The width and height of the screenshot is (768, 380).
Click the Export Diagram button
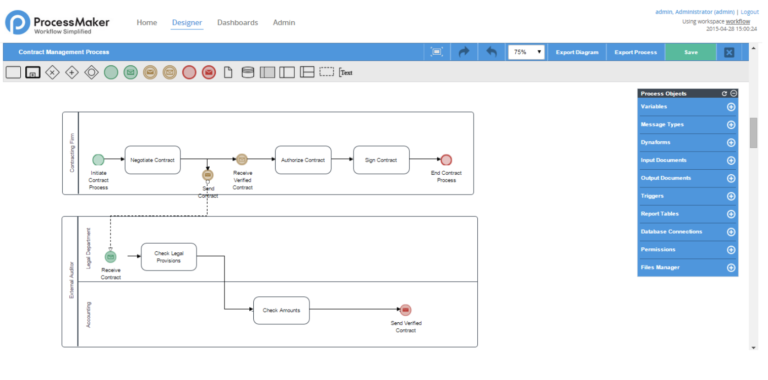(x=577, y=52)
